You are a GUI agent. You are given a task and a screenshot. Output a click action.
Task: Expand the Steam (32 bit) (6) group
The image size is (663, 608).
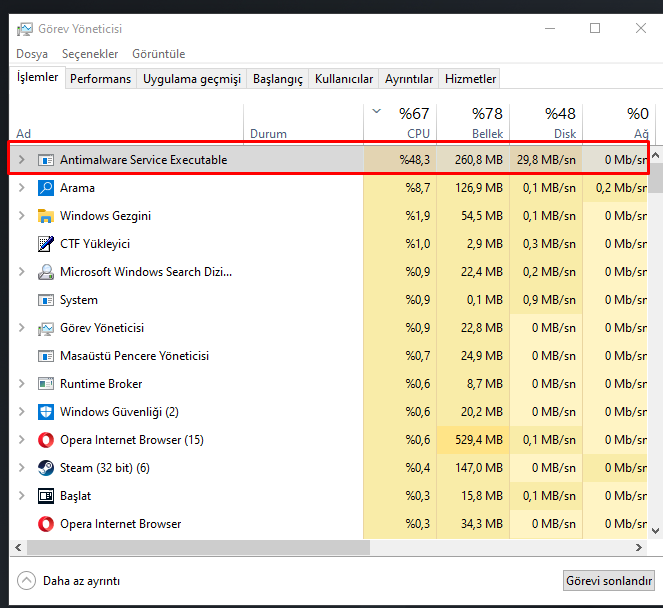22,468
